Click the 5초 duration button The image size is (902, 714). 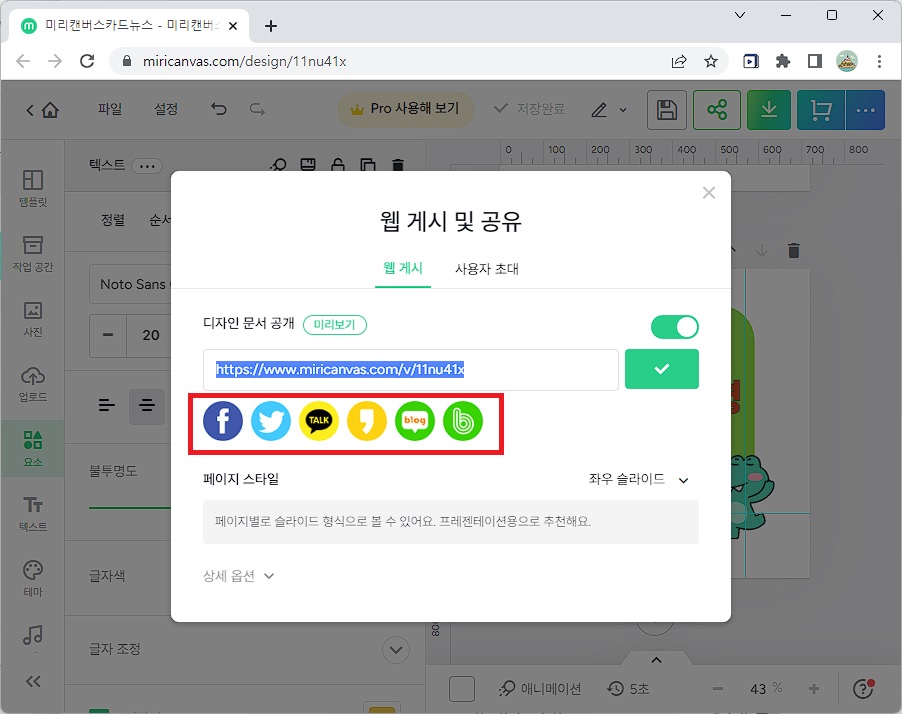[628, 689]
